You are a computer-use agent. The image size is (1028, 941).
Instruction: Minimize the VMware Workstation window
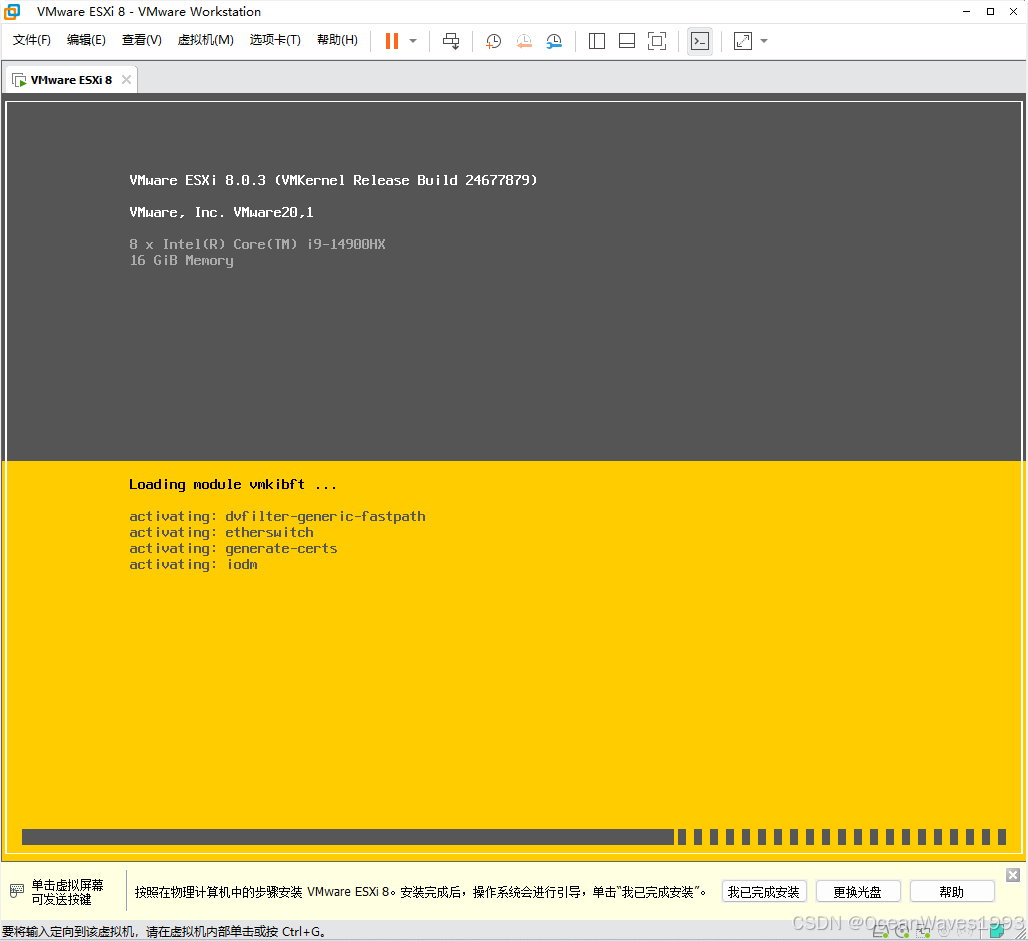coord(966,11)
